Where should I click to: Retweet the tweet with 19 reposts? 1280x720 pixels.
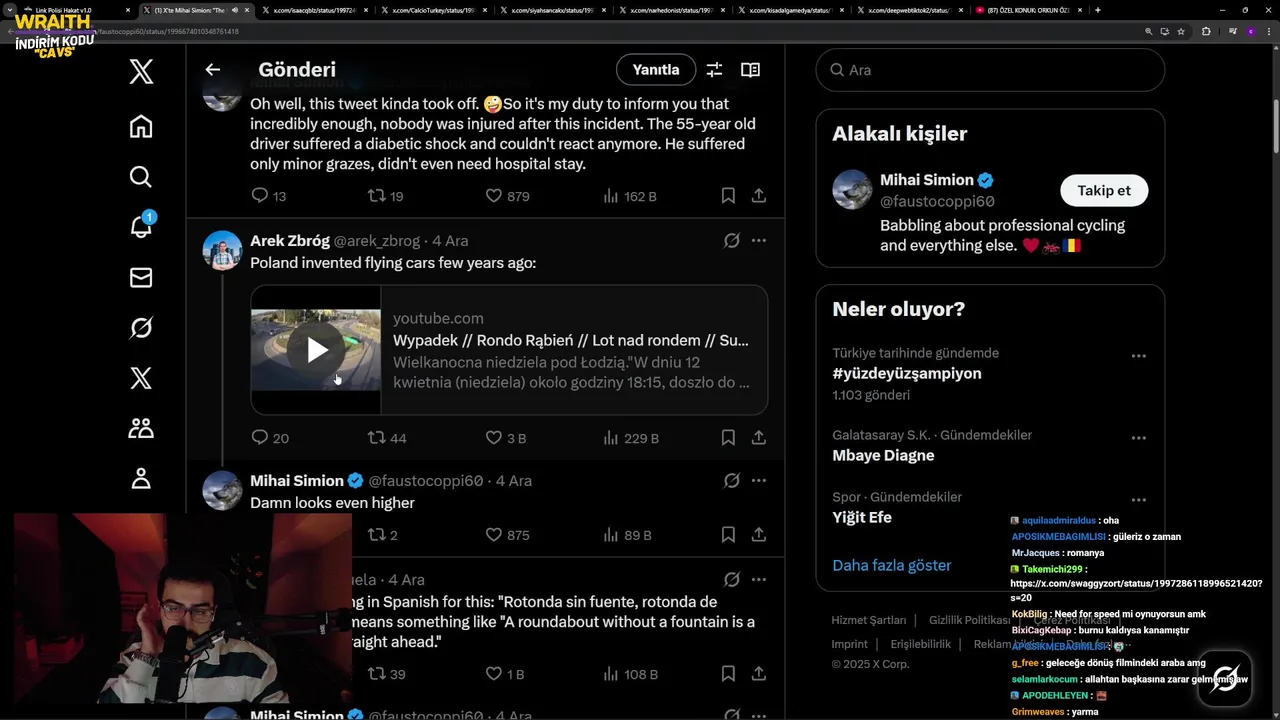386,196
